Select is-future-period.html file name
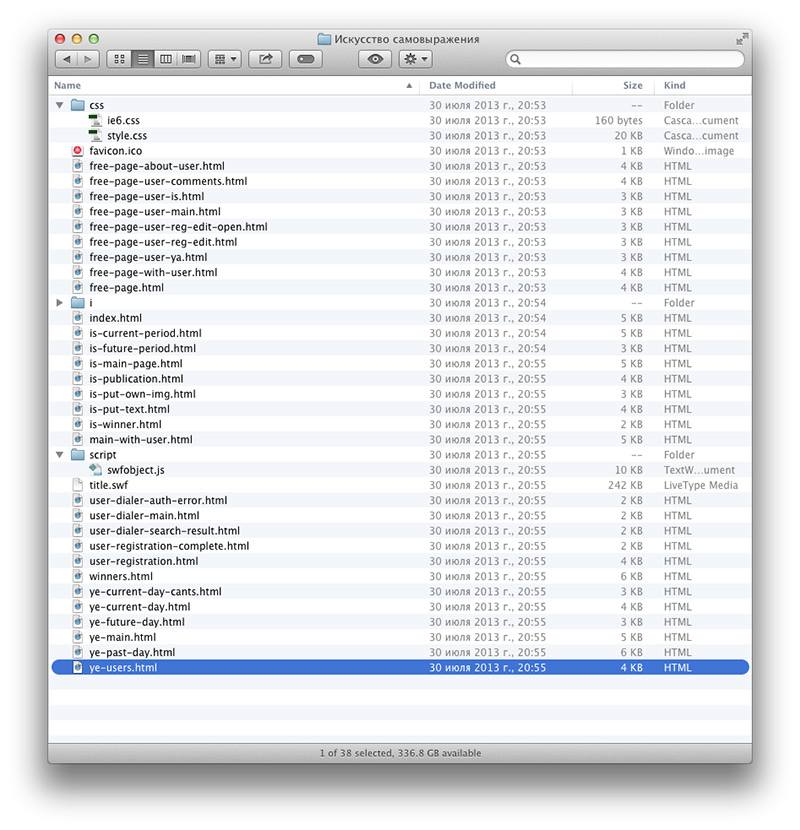This screenshot has height=830, width=800. tap(142, 348)
